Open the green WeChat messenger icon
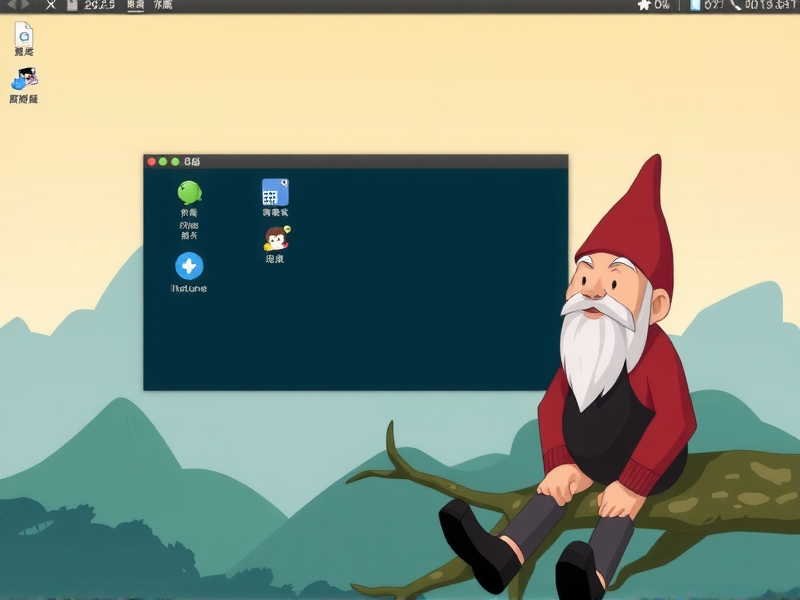This screenshot has height=600, width=800. tap(190, 190)
